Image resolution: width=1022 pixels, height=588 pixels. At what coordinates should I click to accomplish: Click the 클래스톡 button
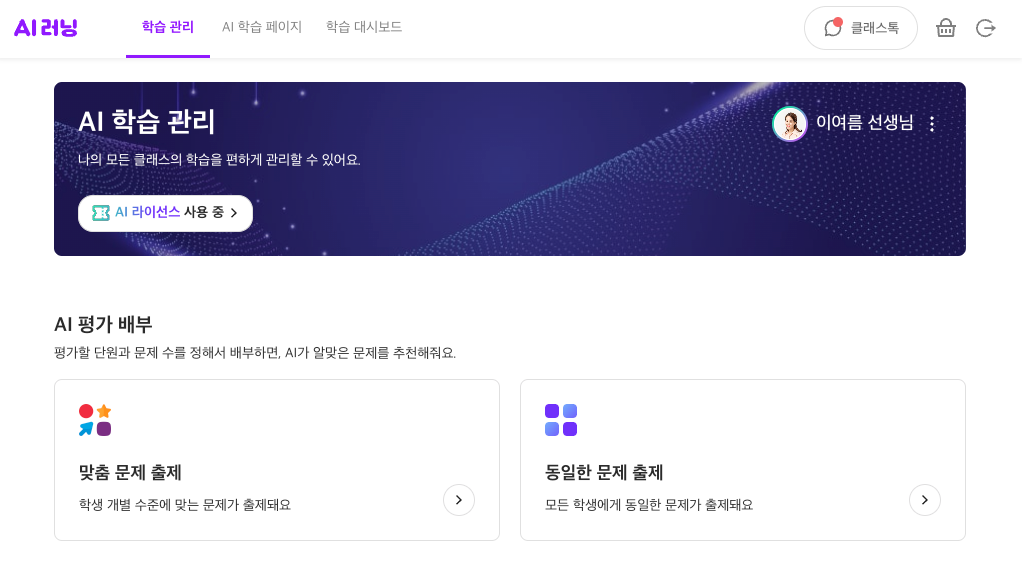(x=860, y=28)
